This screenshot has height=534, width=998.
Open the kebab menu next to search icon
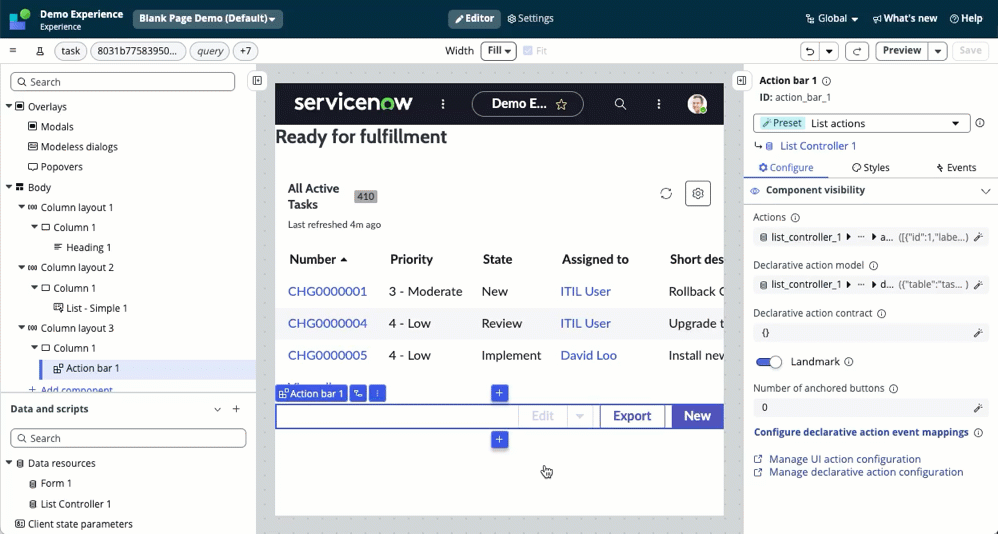pos(659,104)
